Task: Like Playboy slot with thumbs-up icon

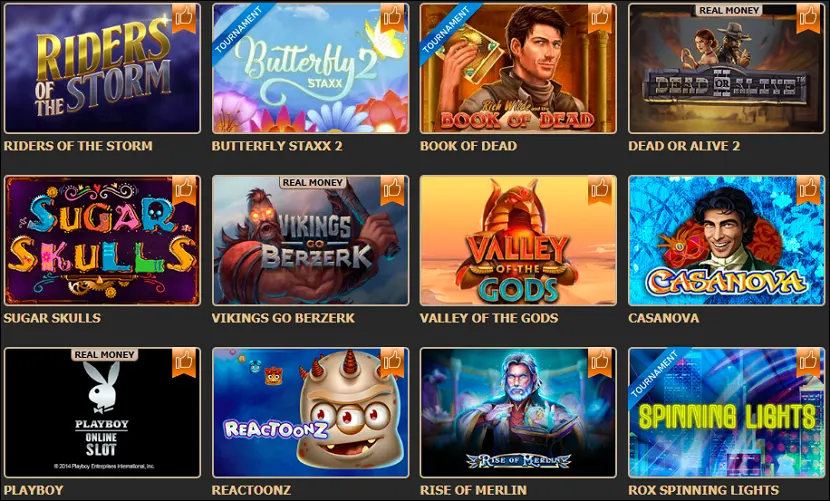Action: click(184, 363)
